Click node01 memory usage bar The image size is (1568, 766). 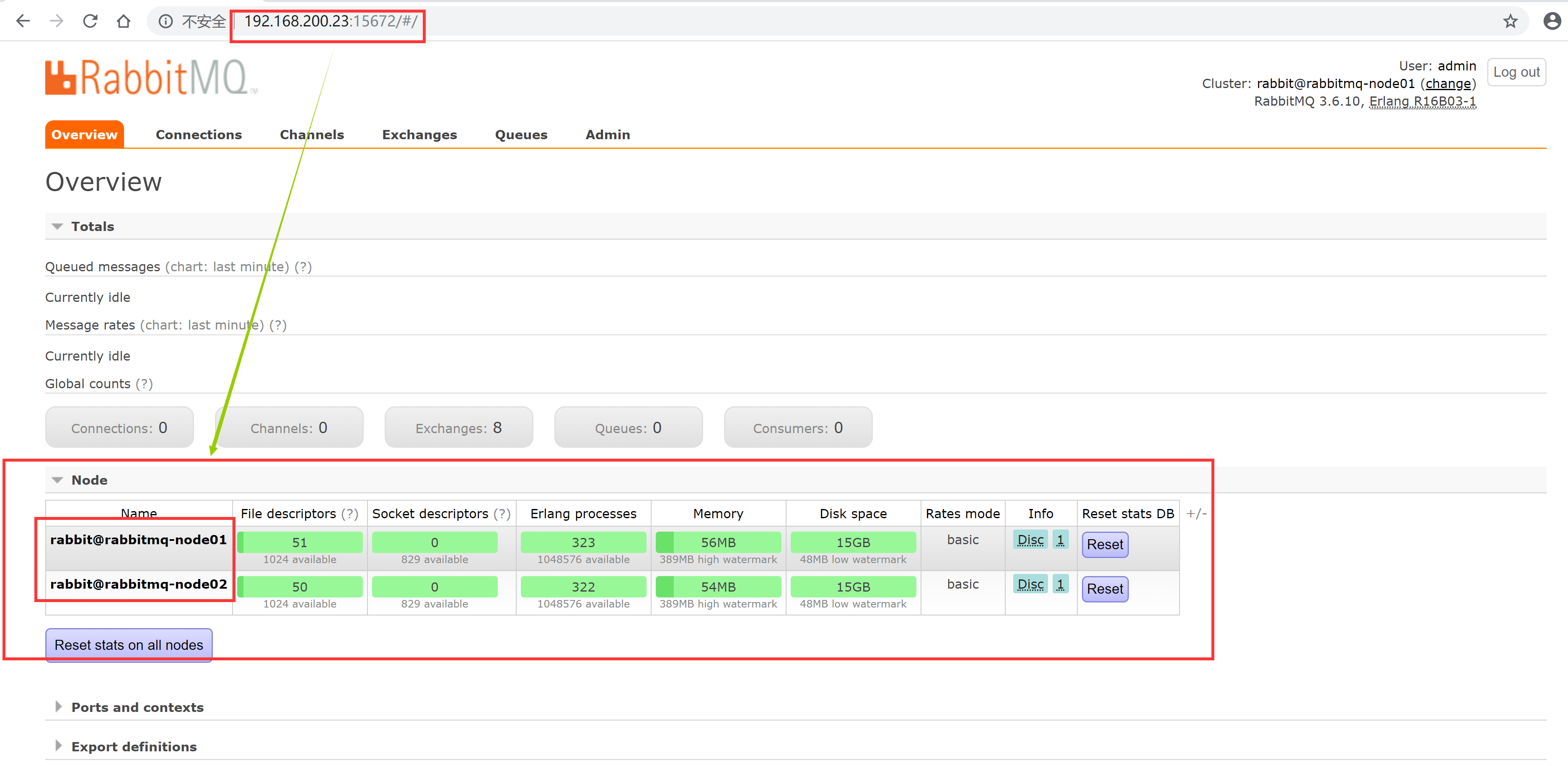pos(718,542)
